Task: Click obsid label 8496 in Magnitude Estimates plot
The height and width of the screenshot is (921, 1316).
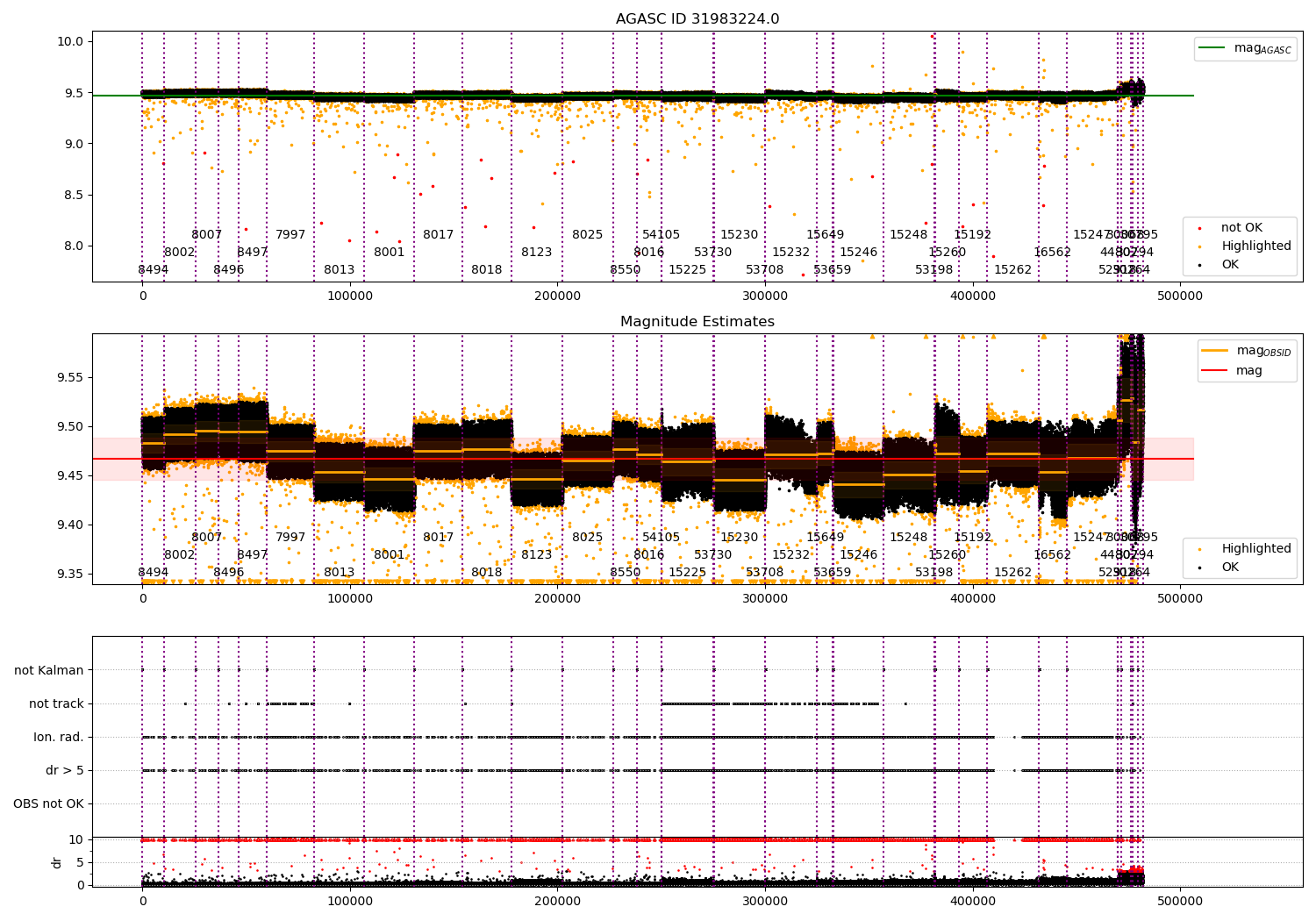Action: tap(229, 573)
